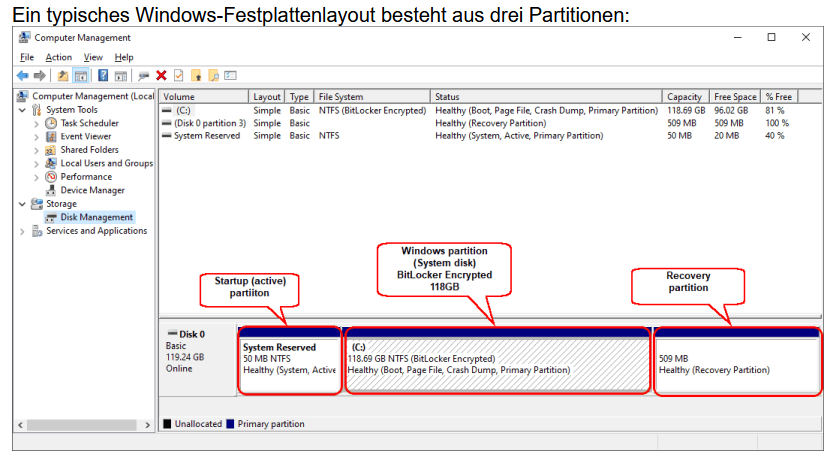The image size is (831, 456).
Task: Click the Shared Folders icon in tree
Action: [51, 150]
